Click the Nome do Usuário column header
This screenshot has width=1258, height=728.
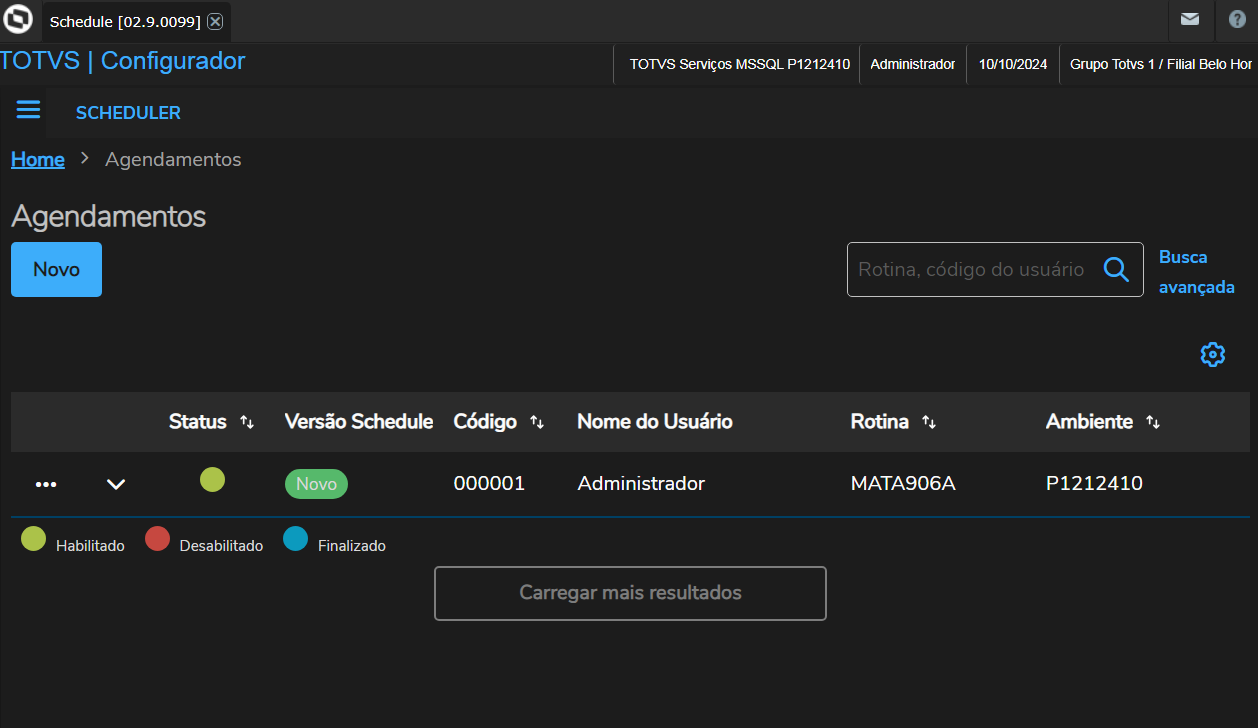click(x=655, y=422)
